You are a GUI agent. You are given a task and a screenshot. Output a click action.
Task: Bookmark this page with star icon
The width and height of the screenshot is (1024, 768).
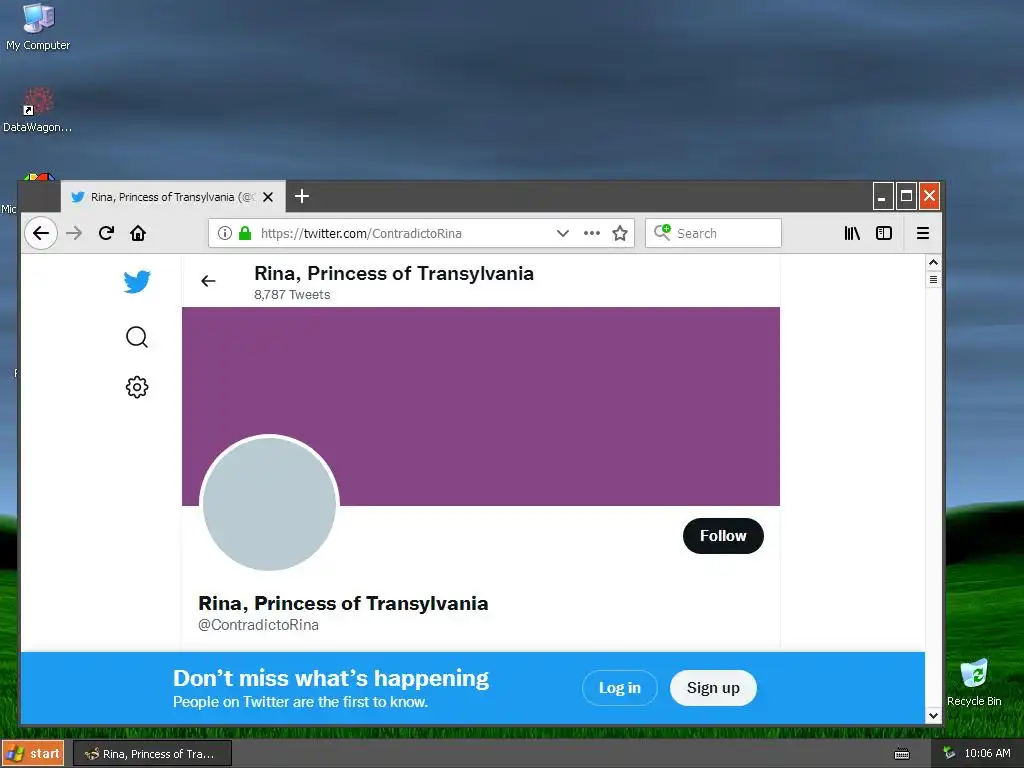point(620,233)
